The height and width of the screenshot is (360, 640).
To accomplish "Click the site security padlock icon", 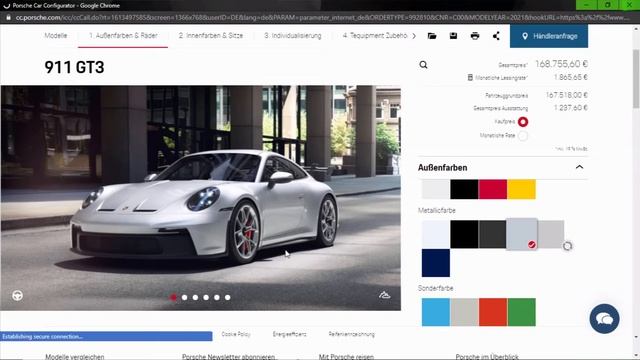I will [8, 18].
